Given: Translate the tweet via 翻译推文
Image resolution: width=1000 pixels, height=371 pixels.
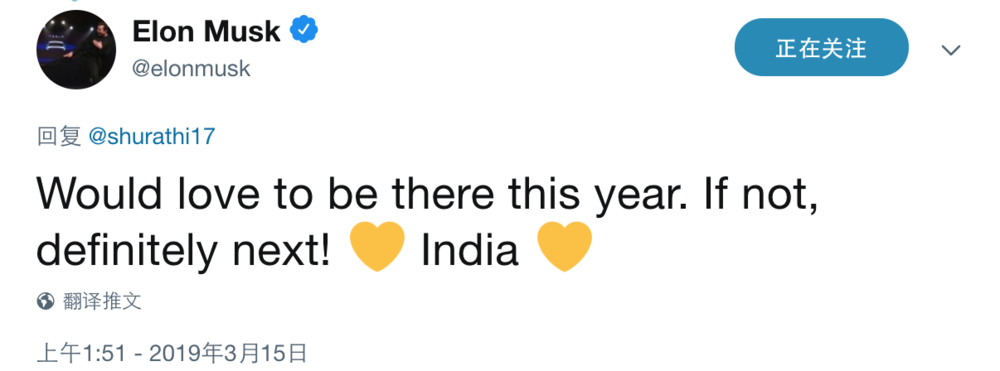Looking at the screenshot, I should pyautogui.click(x=101, y=301).
